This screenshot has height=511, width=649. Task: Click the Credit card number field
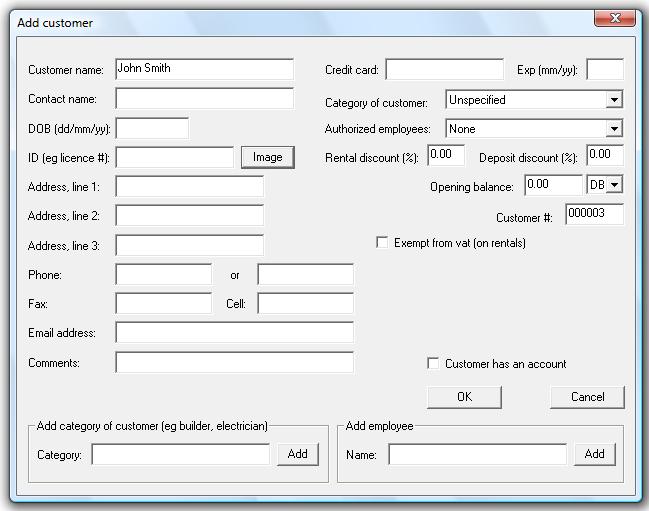coord(444,70)
